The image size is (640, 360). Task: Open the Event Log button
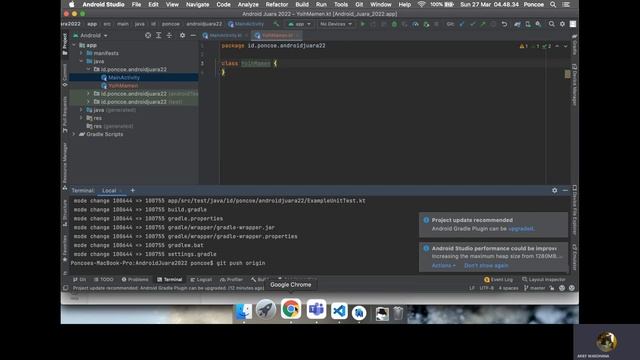tap(498, 280)
